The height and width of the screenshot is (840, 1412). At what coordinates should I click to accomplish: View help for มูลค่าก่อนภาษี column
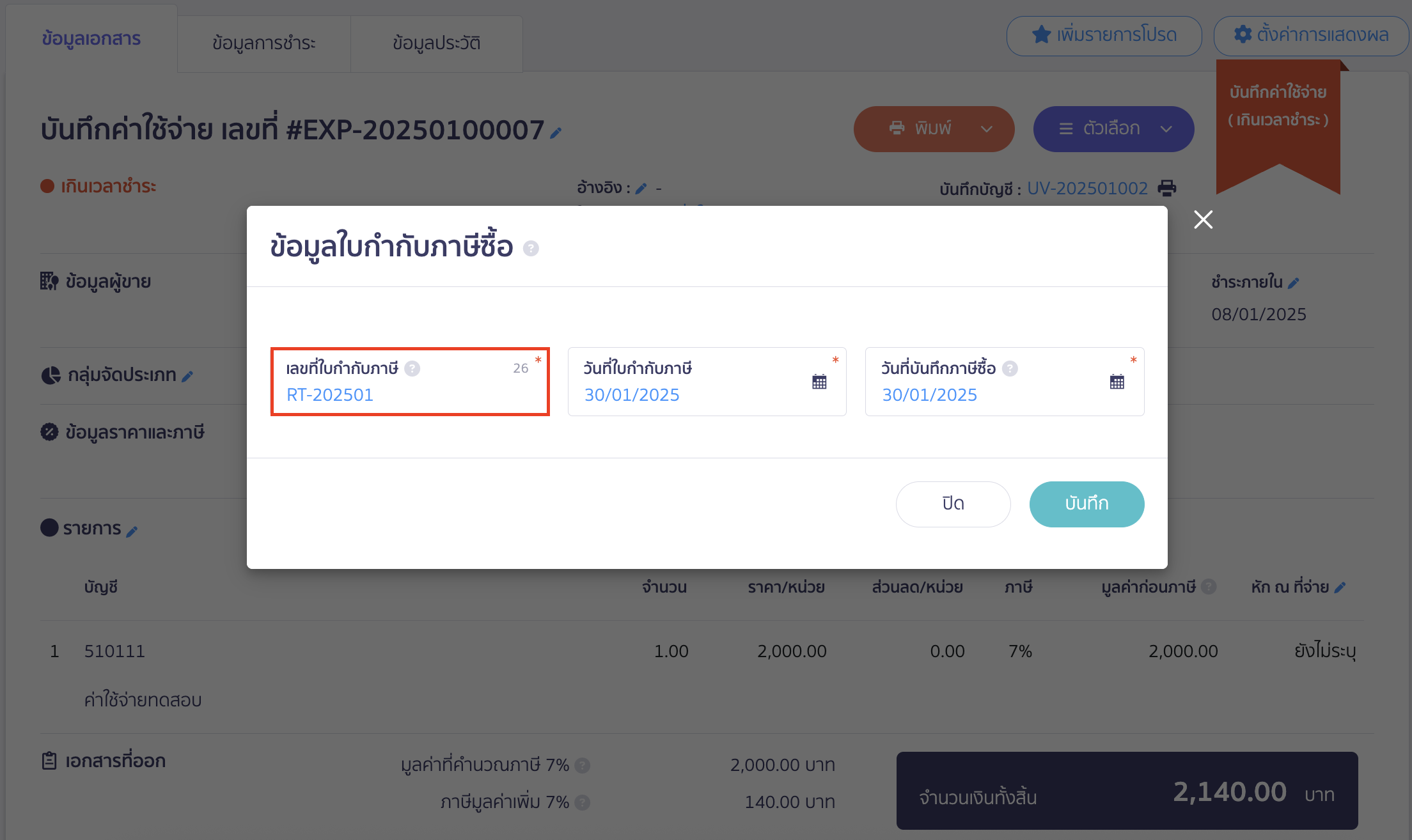1208,587
